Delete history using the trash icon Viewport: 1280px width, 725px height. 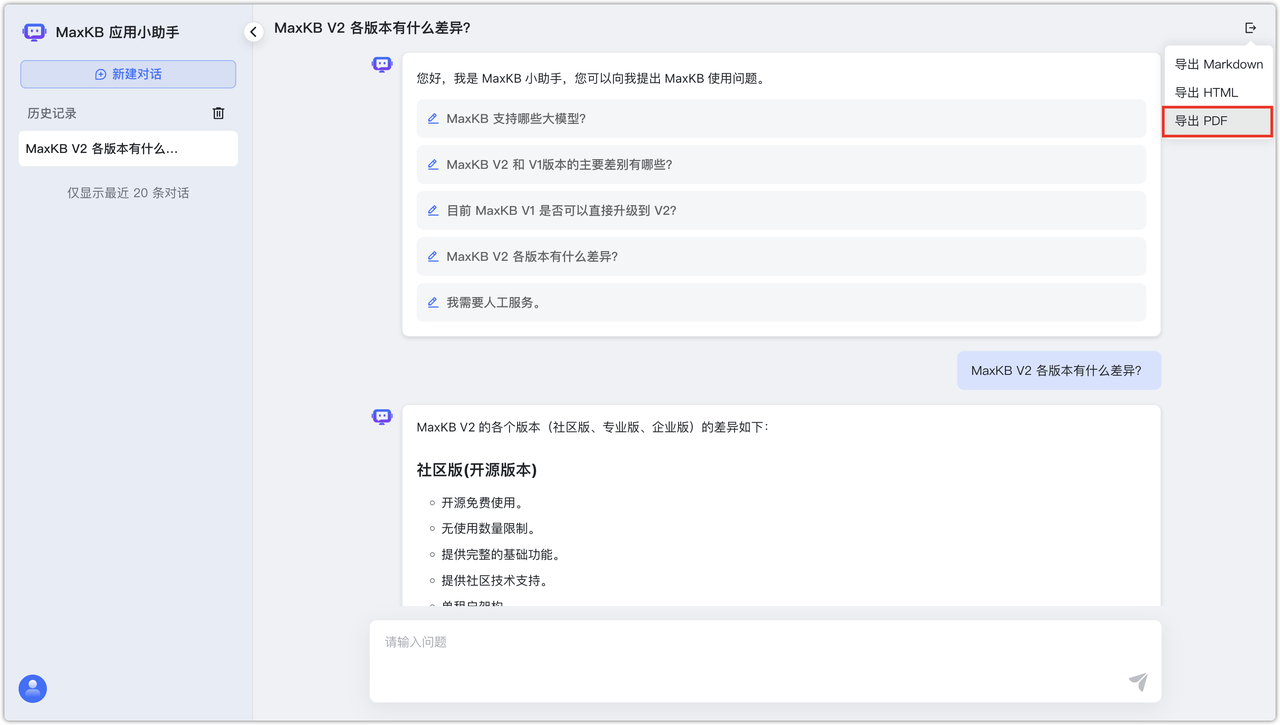[219, 113]
